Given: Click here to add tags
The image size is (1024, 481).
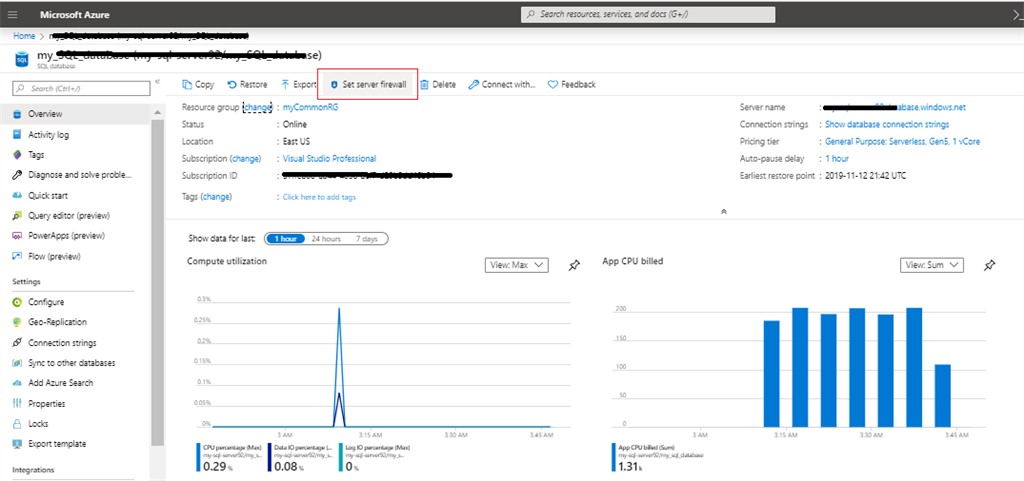Looking at the screenshot, I should 319,197.
